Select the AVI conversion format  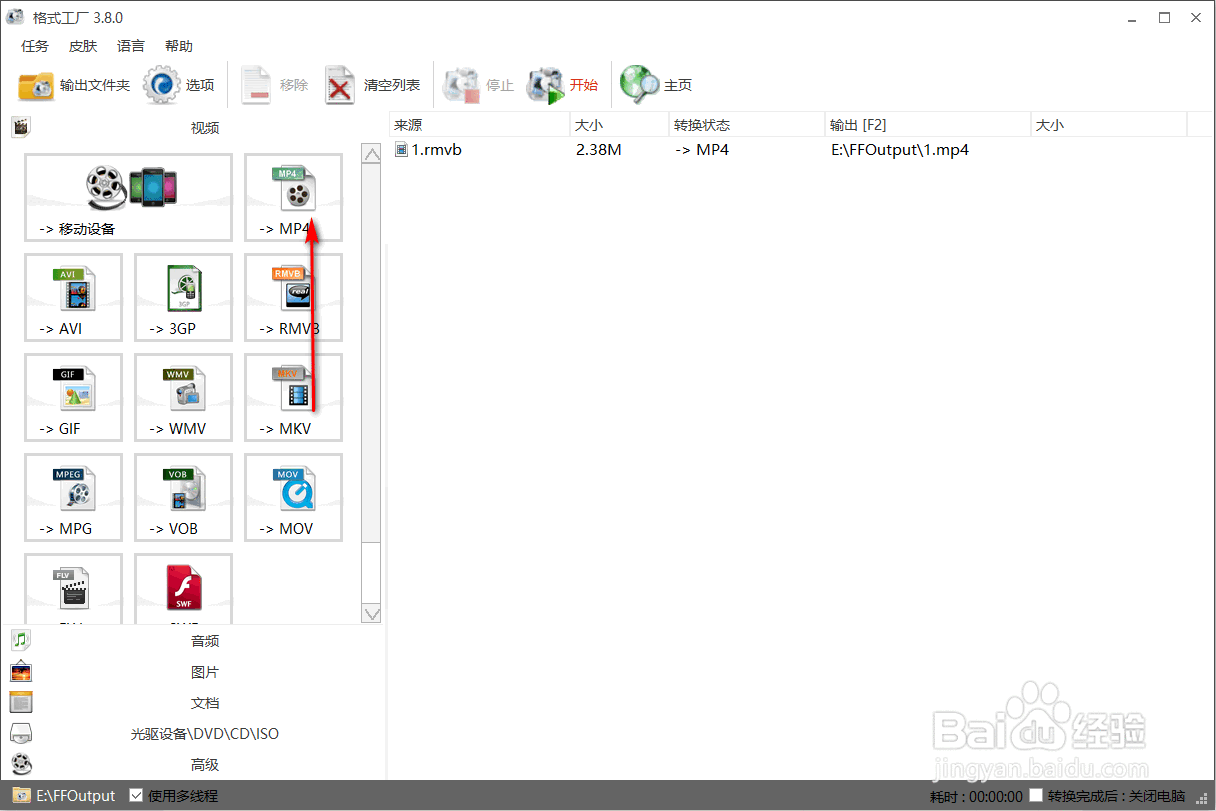[x=73, y=297]
